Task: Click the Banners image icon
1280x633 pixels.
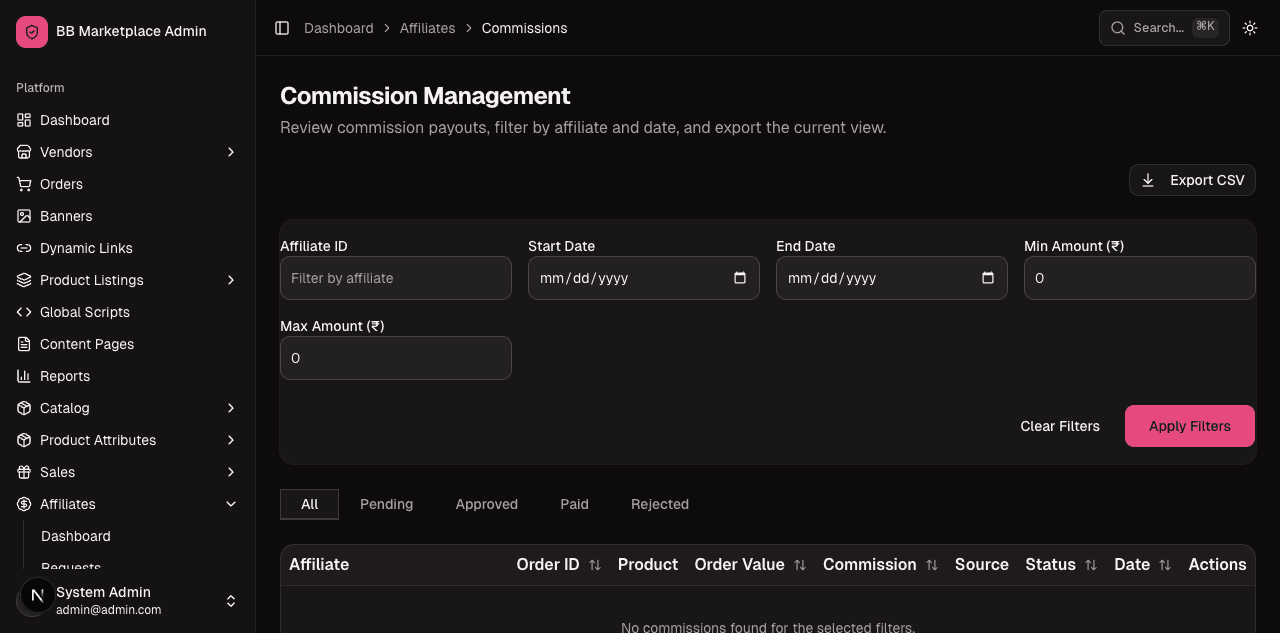Action: (24, 216)
